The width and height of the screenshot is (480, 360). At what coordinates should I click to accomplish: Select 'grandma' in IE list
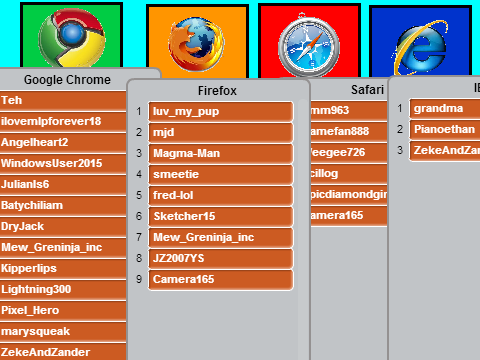pyautogui.click(x=445, y=108)
